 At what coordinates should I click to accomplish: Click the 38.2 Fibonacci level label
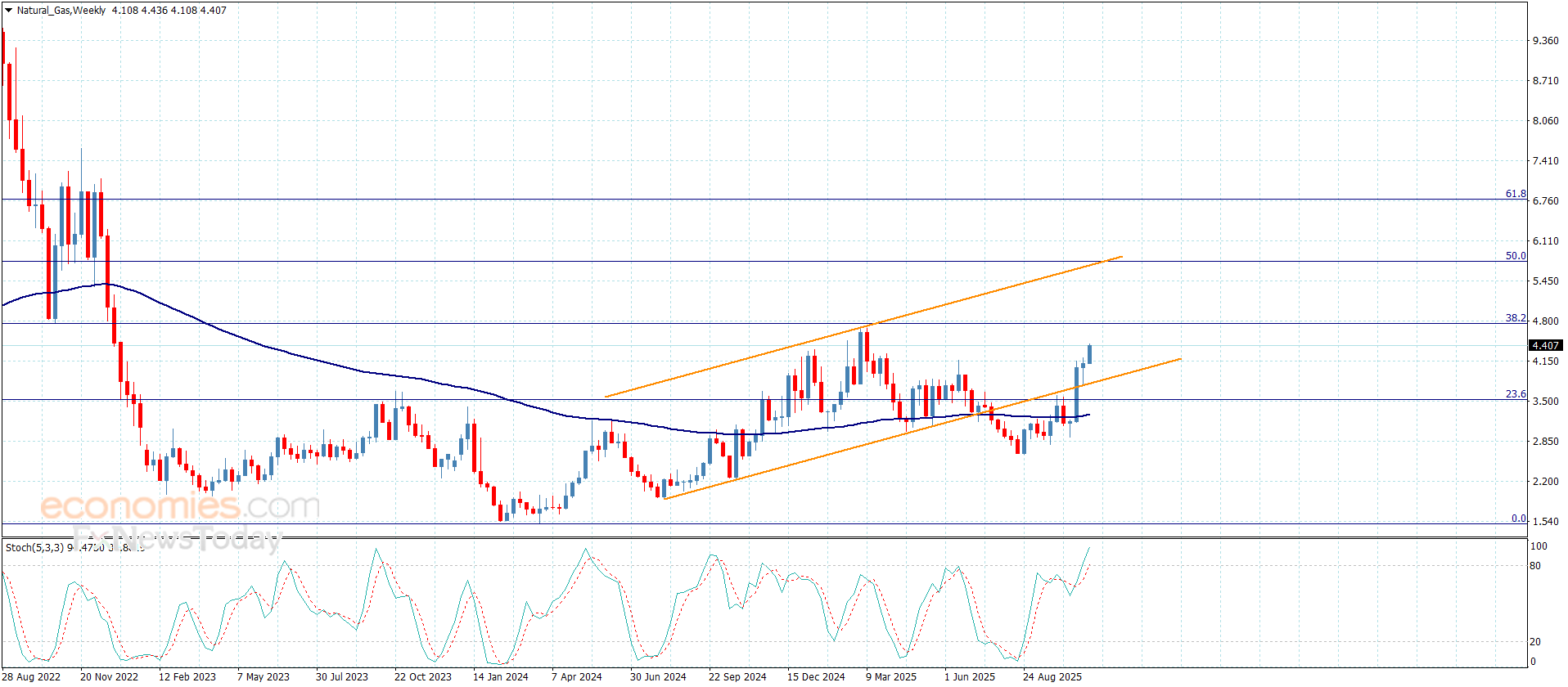coord(1516,318)
